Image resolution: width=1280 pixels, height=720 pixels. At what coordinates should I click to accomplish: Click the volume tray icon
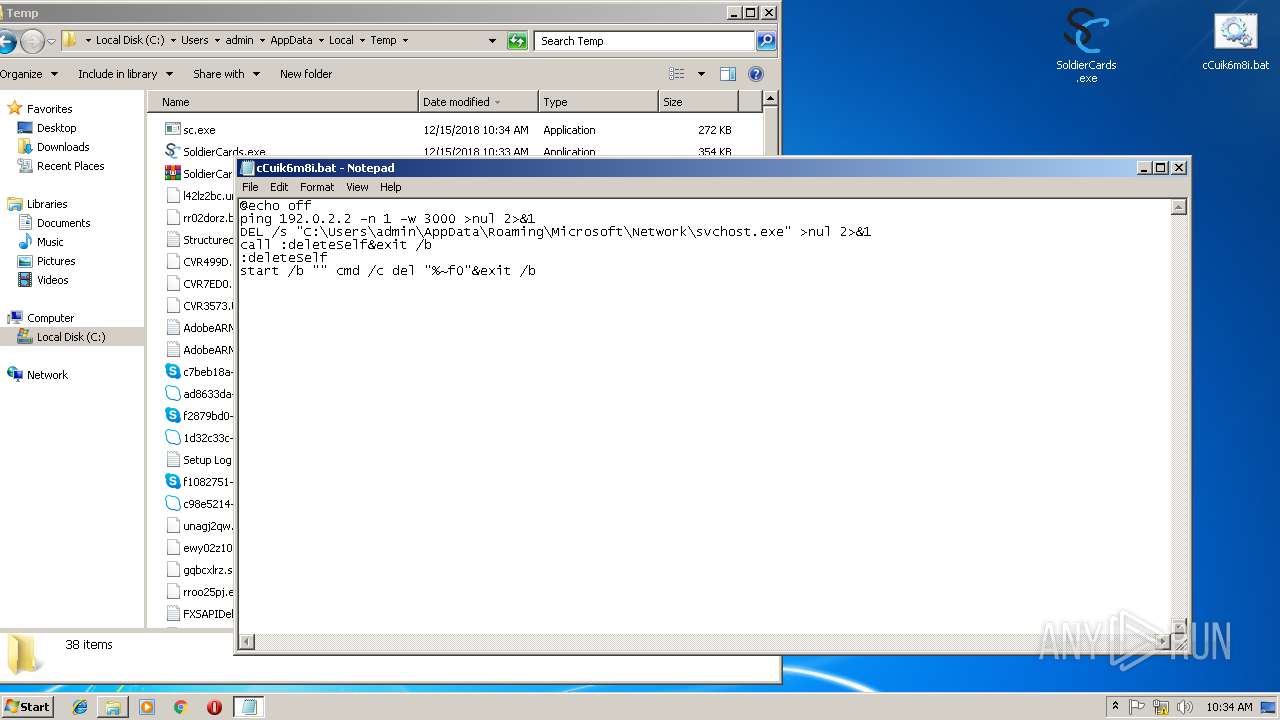point(1184,707)
